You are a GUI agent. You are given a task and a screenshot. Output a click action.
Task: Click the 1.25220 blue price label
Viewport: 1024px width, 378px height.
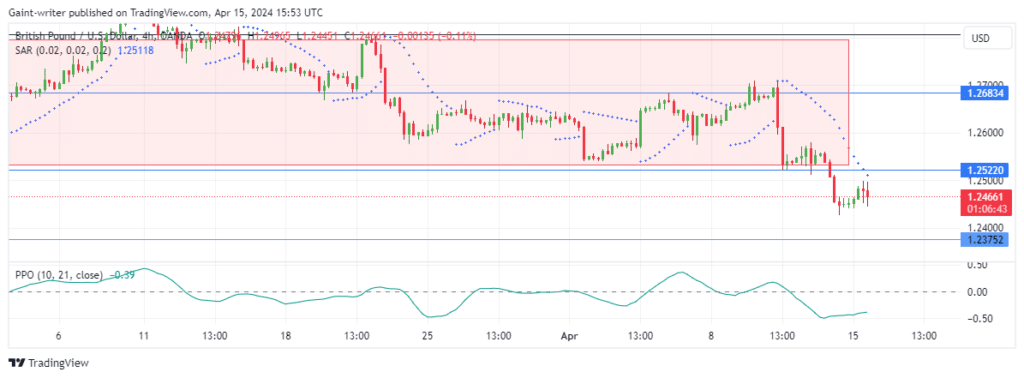985,170
